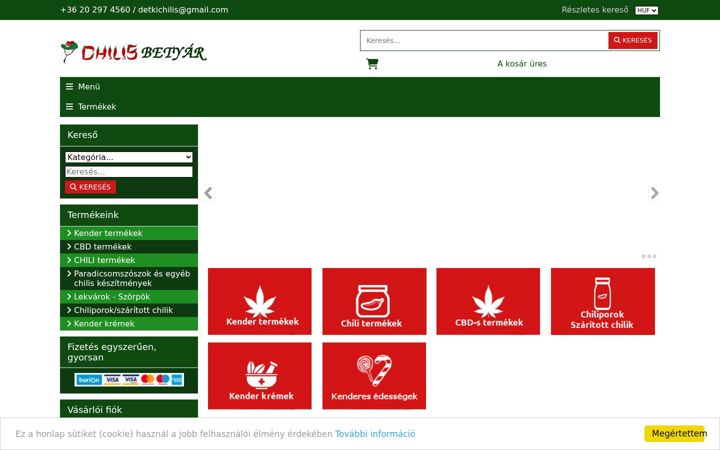Click the payment cards banner image
The width and height of the screenshot is (720, 450).
129,380
